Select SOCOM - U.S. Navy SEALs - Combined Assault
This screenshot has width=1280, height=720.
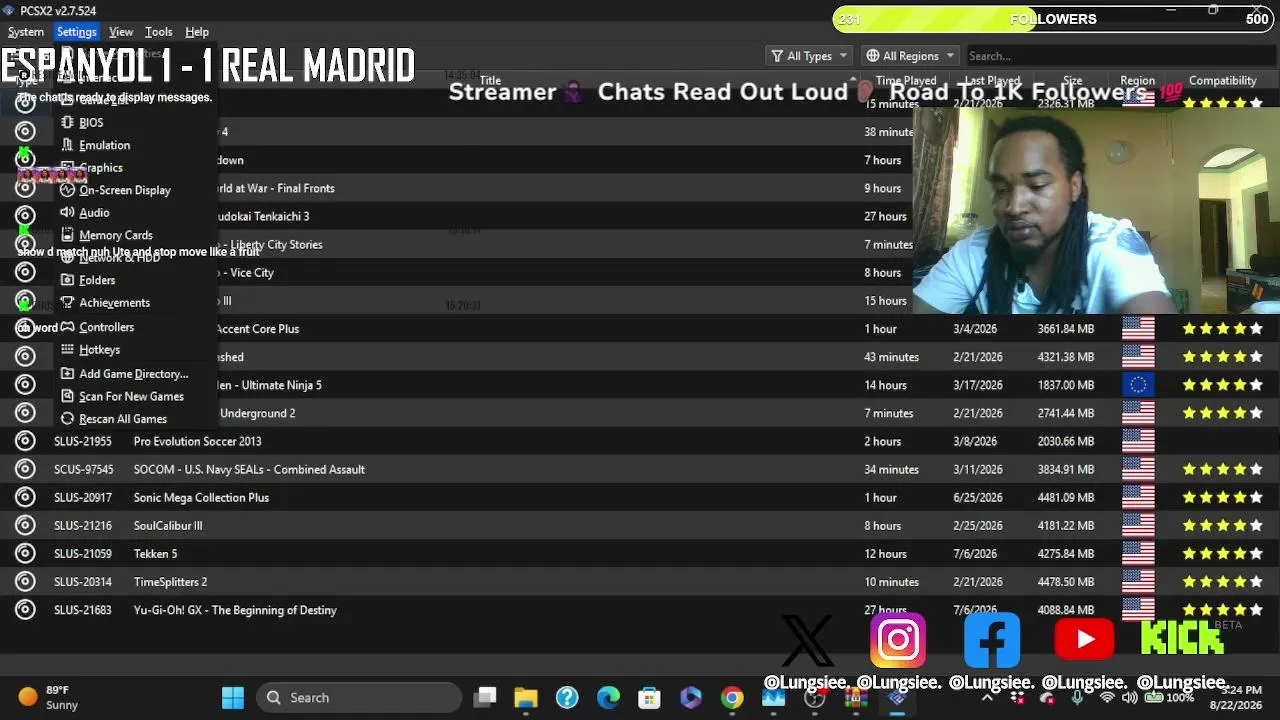[x=249, y=469]
